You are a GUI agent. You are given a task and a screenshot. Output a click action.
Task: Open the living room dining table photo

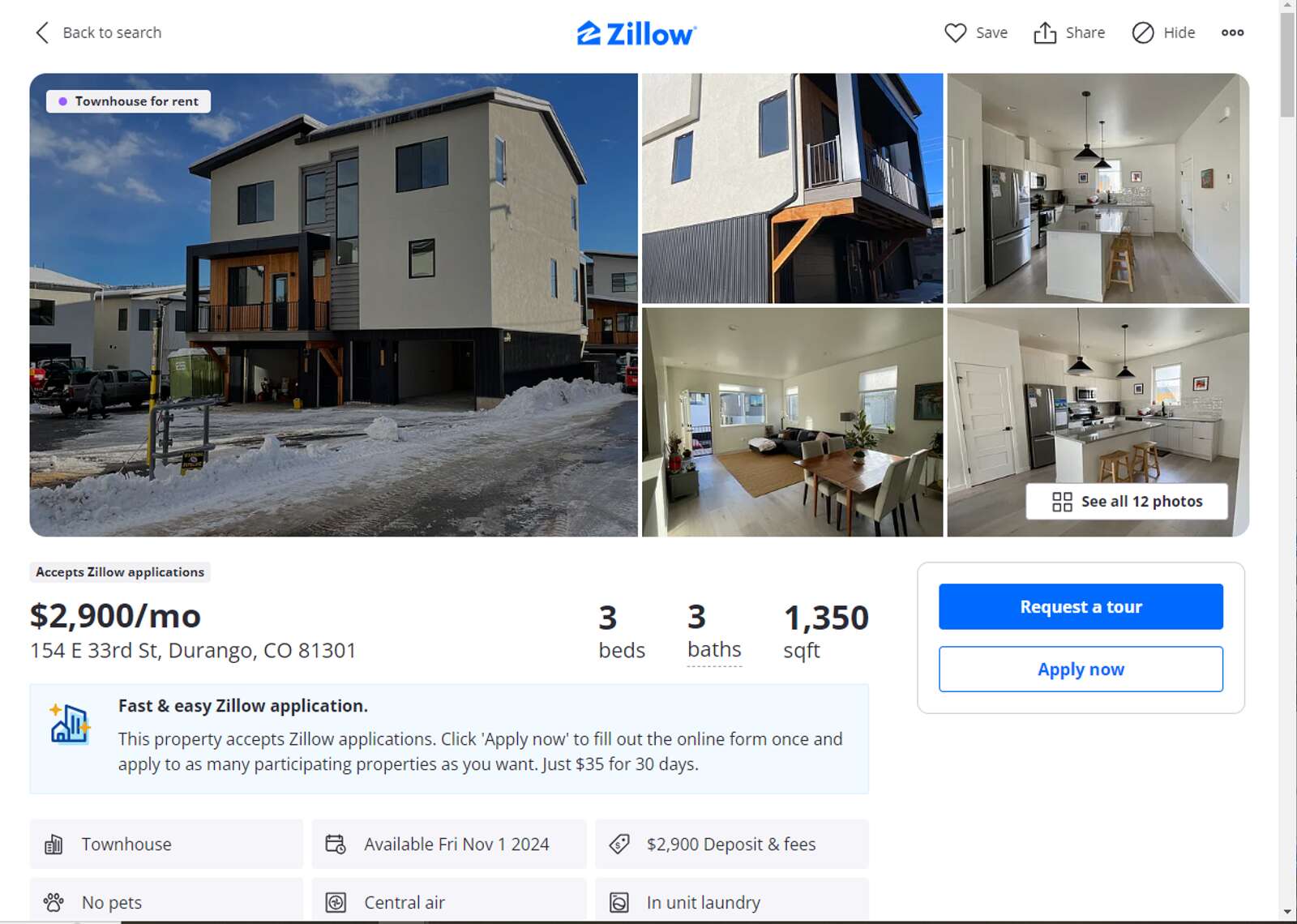(x=793, y=422)
